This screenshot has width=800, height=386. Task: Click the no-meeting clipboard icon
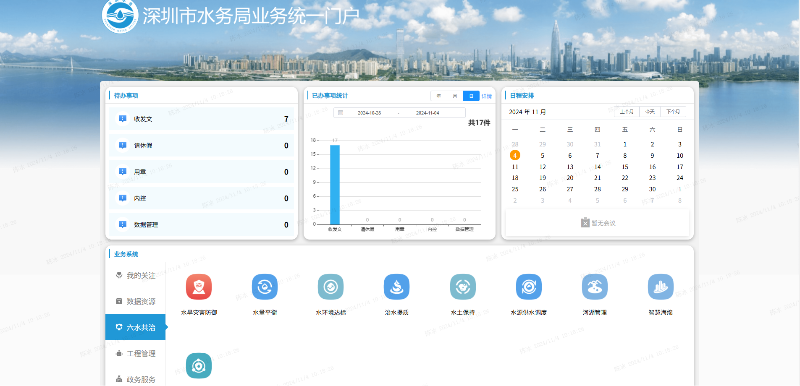(585, 223)
